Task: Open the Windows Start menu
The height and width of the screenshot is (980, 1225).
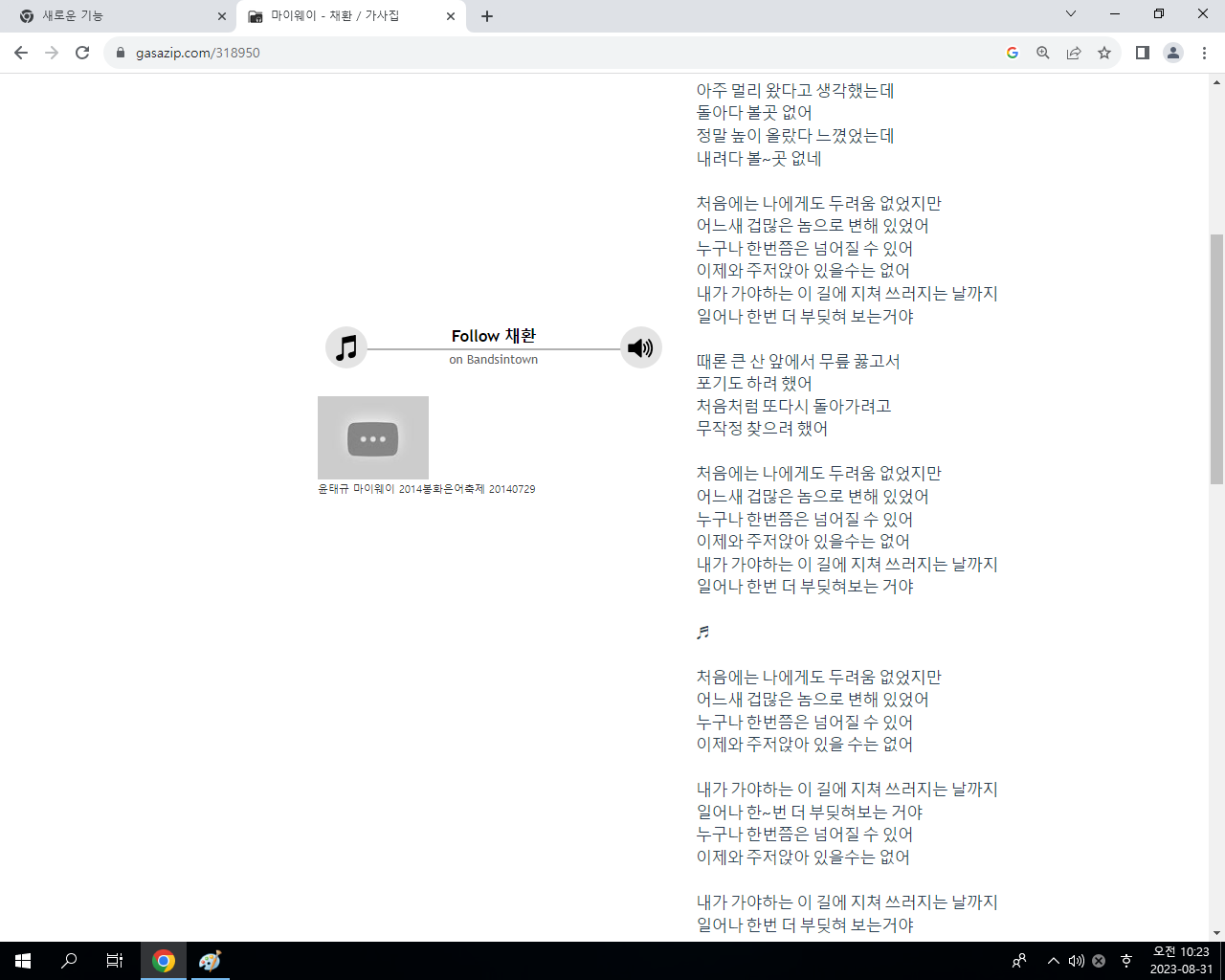Action: coord(23,961)
